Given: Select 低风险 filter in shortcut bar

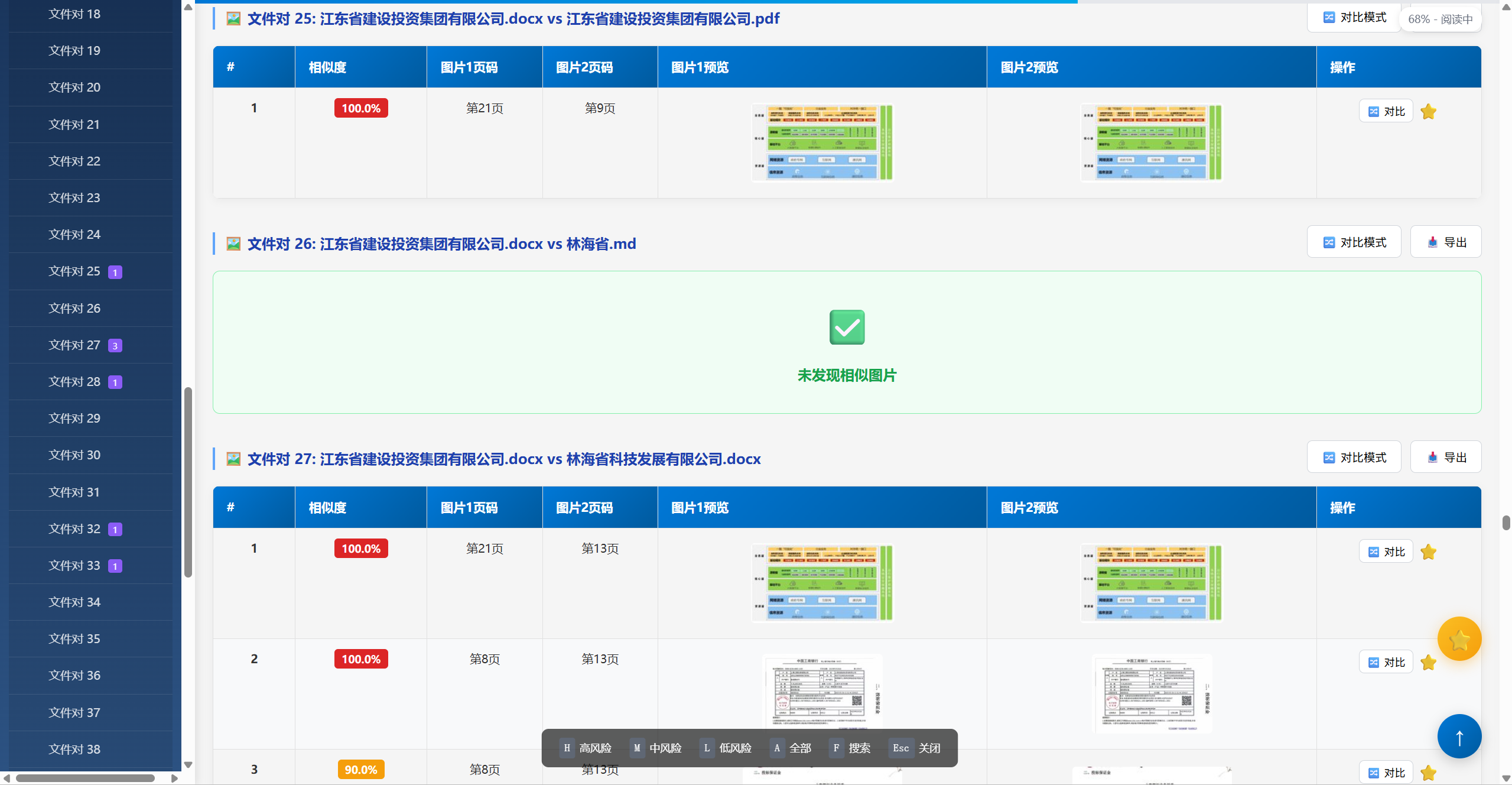Looking at the screenshot, I should point(726,748).
